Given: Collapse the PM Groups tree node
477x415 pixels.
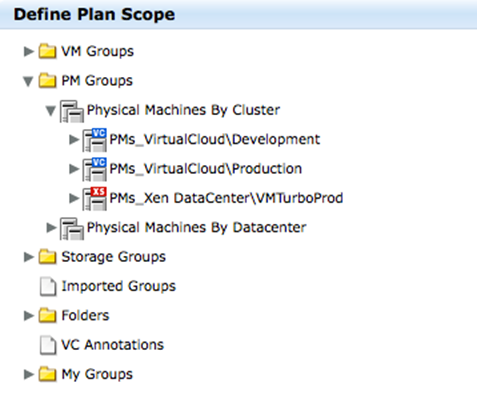Looking at the screenshot, I should coord(28,81).
